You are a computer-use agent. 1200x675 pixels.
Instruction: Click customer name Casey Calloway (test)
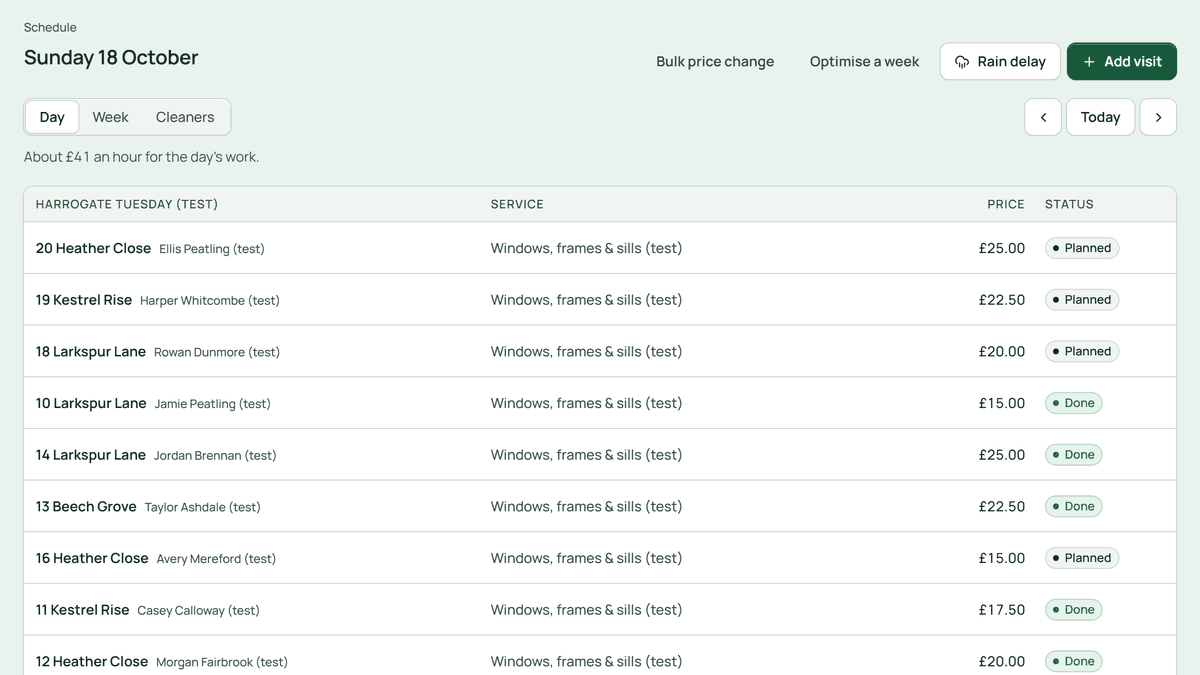198,611
